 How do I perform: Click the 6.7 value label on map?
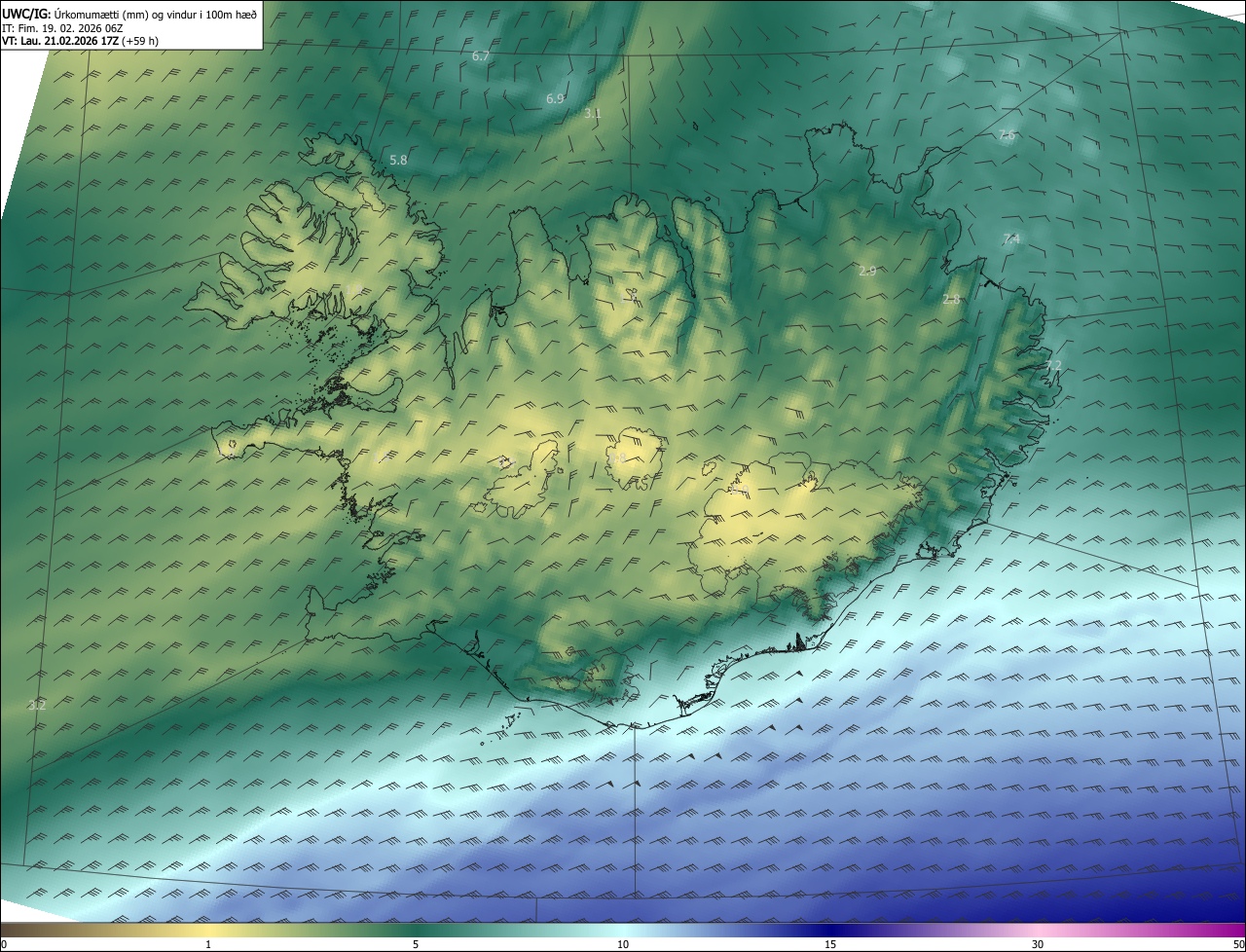480,56
